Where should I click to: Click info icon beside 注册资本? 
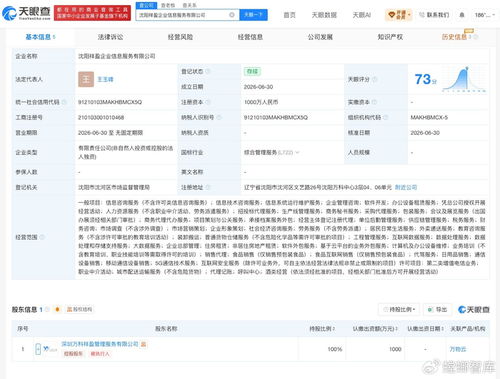tap(208, 102)
